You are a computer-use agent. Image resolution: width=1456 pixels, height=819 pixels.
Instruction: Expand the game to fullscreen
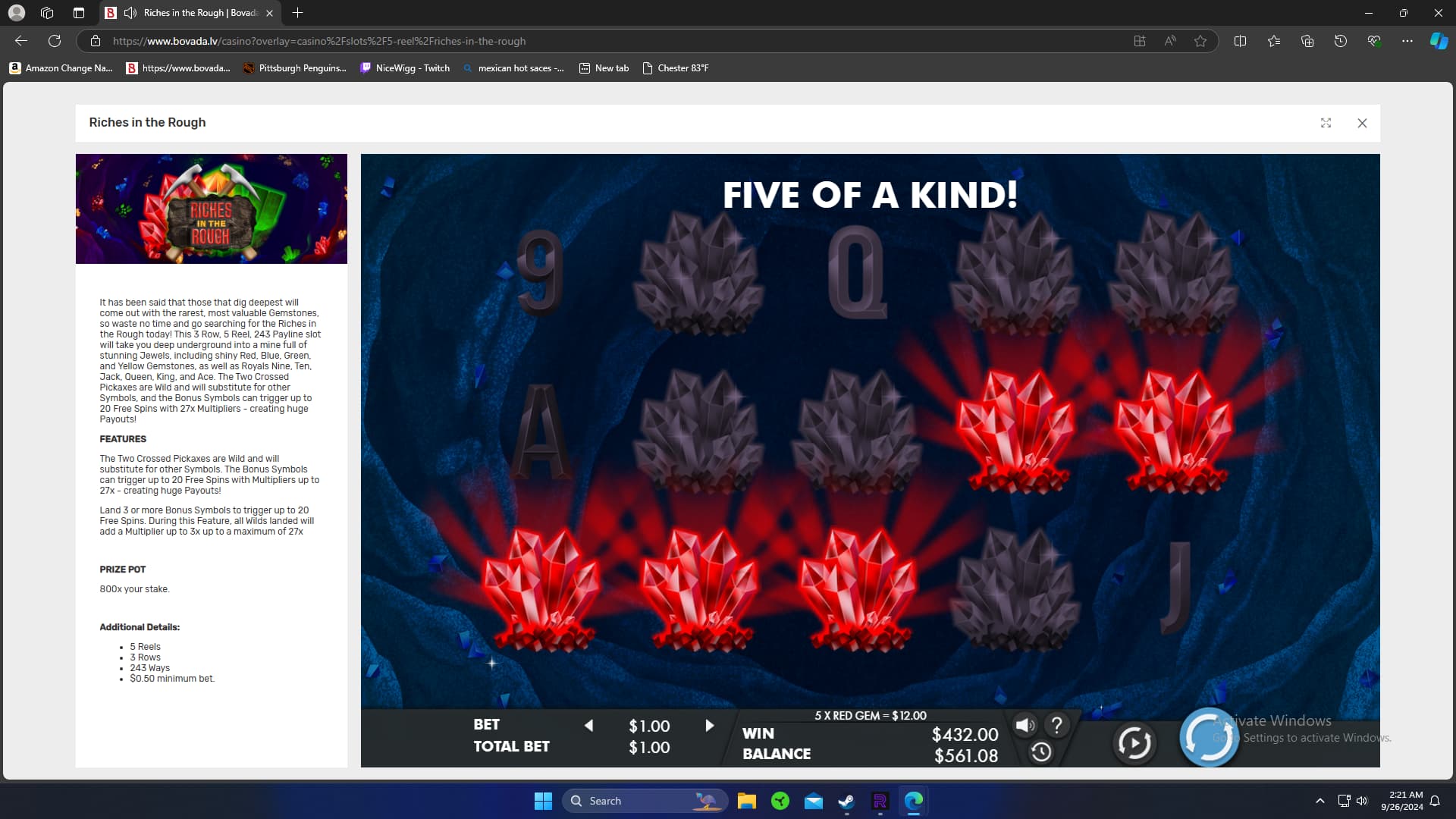coord(1326,123)
